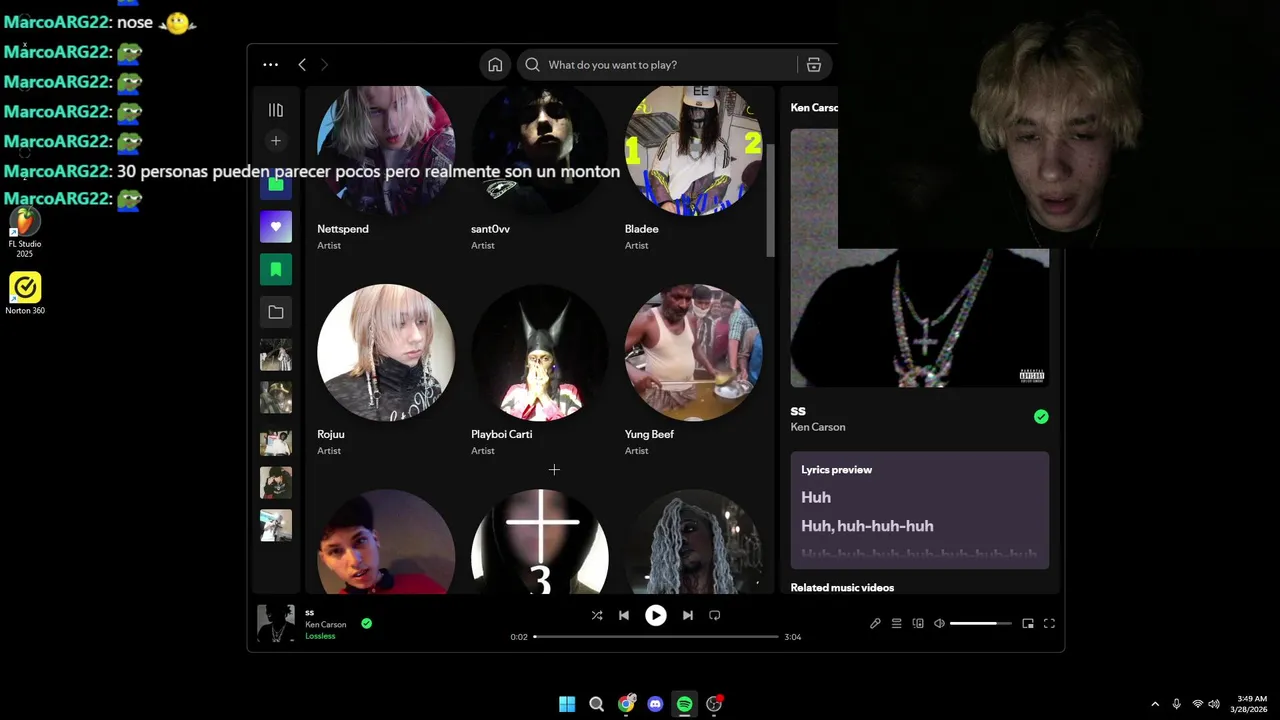
Task: Enter full screen mode
Action: [1049, 623]
